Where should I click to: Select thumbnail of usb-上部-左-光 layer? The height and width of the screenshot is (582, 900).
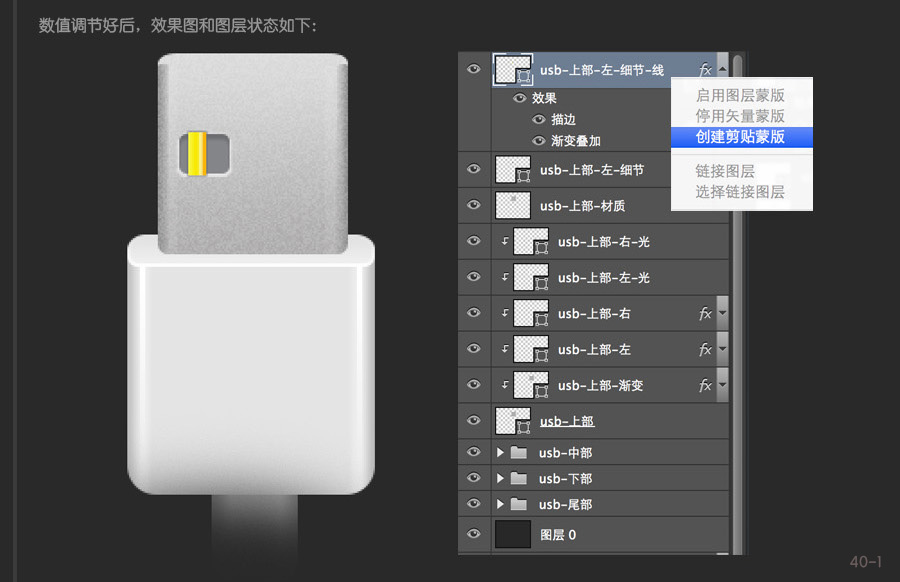(x=531, y=277)
